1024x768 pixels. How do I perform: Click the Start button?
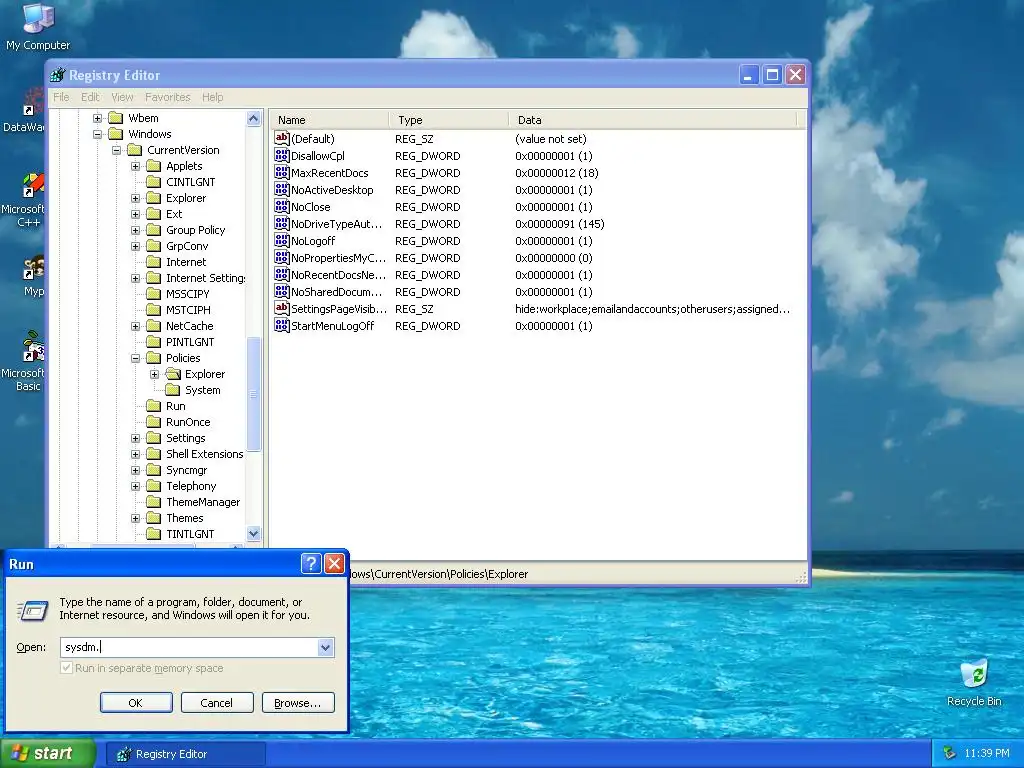[x=47, y=753]
